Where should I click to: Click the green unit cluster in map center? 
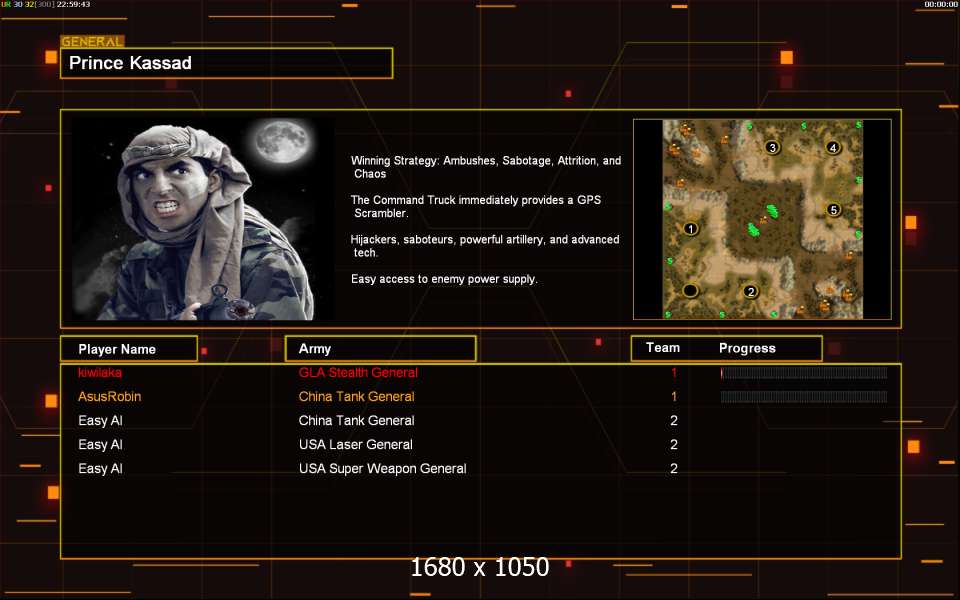pyautogui.click(x=763, y=220)
